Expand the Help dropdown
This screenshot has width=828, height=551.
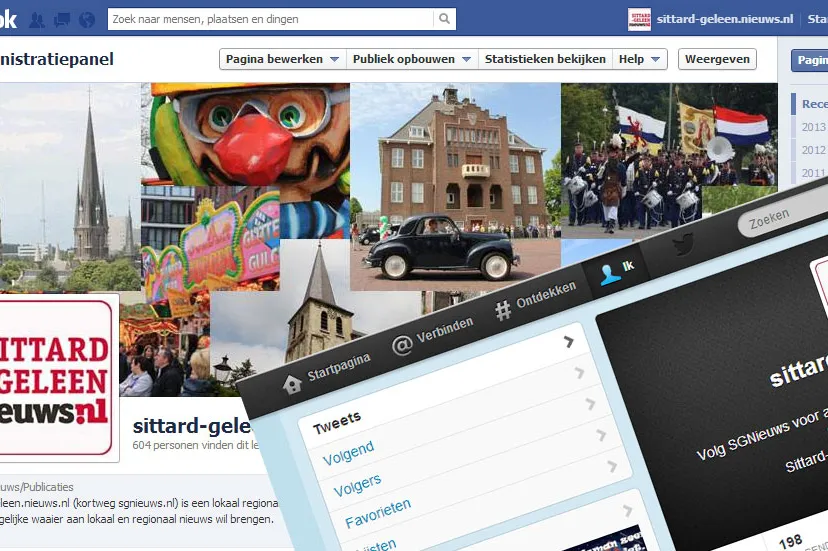click(x=639, y=59)
